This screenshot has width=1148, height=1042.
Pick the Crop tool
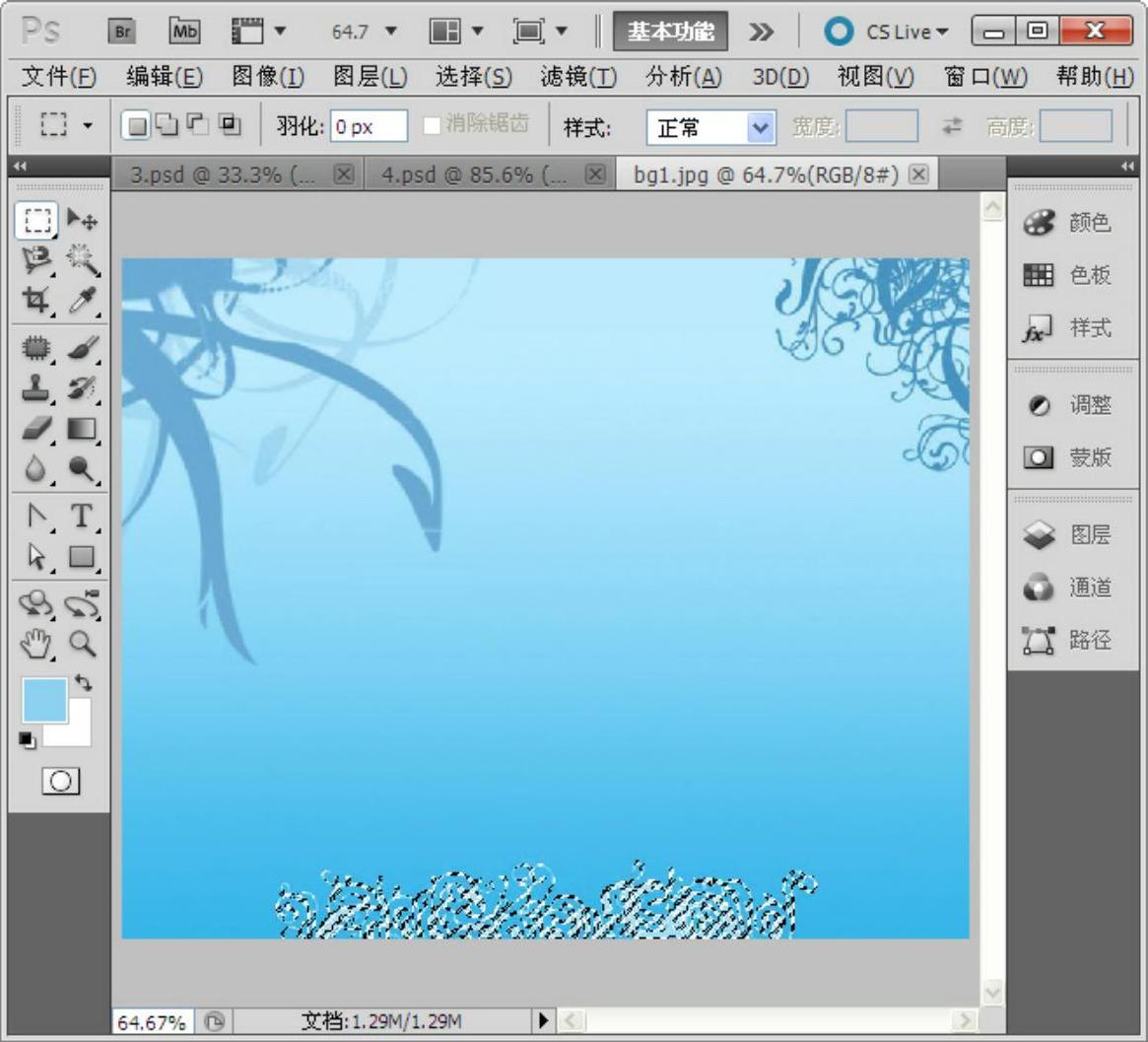[36, 300]
